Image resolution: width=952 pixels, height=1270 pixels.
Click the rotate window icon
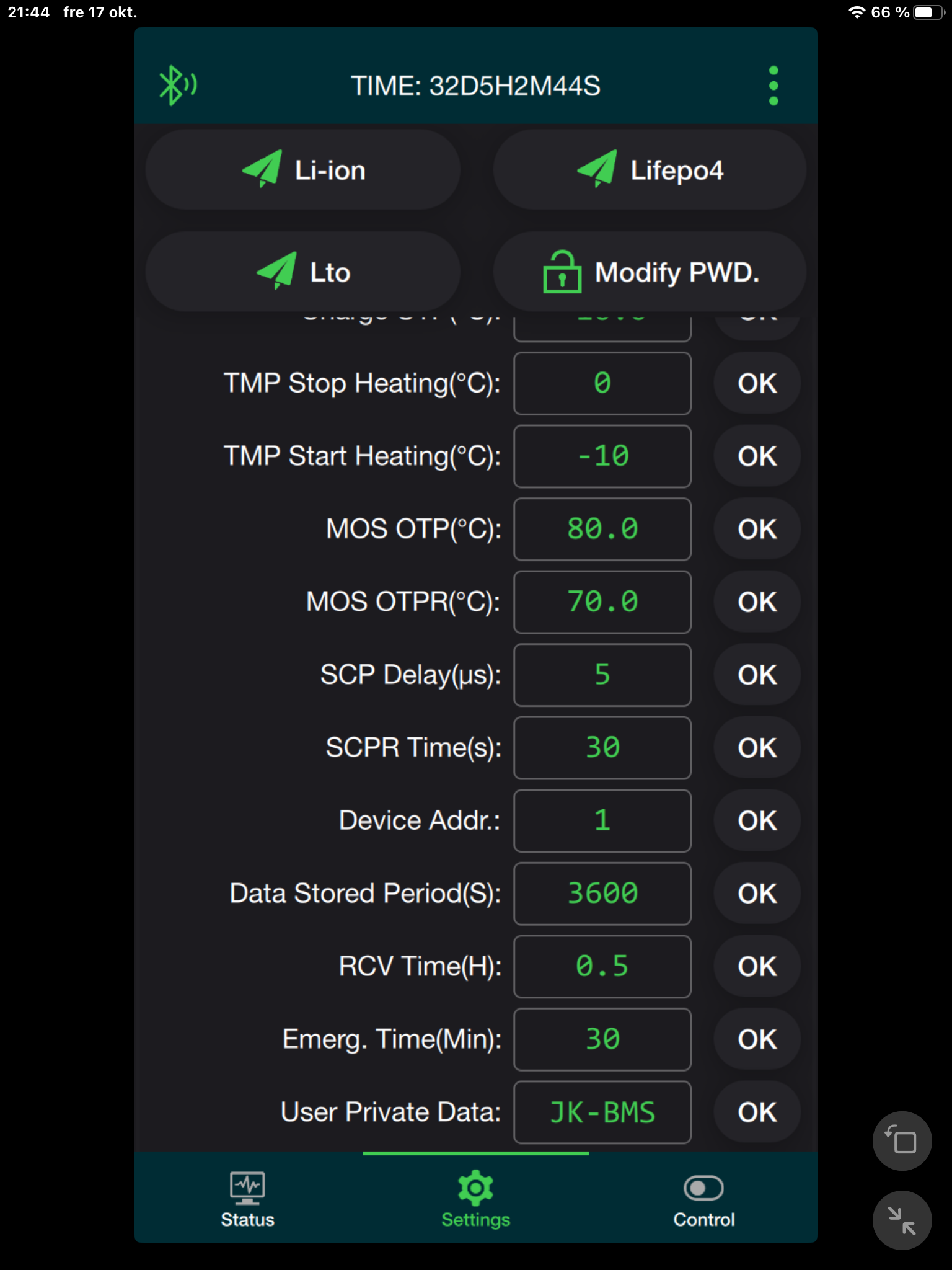pyautogui.click(x=902, y=1140)
